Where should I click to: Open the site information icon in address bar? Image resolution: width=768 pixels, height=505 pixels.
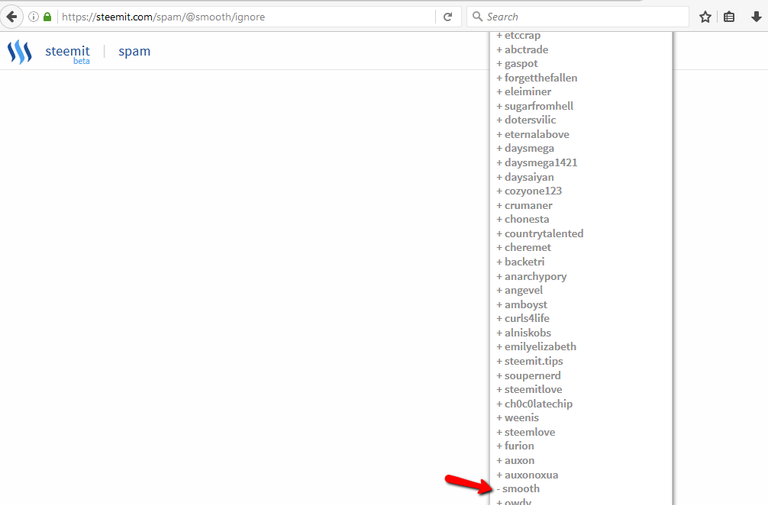(33, 17)
